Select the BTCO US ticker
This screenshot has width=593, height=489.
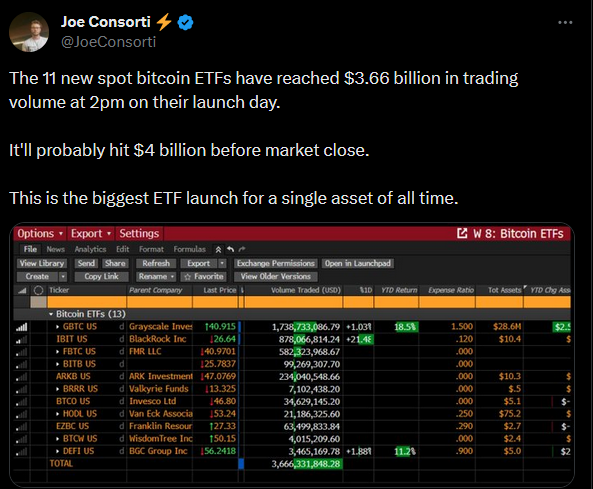click(x=73, y=401)
